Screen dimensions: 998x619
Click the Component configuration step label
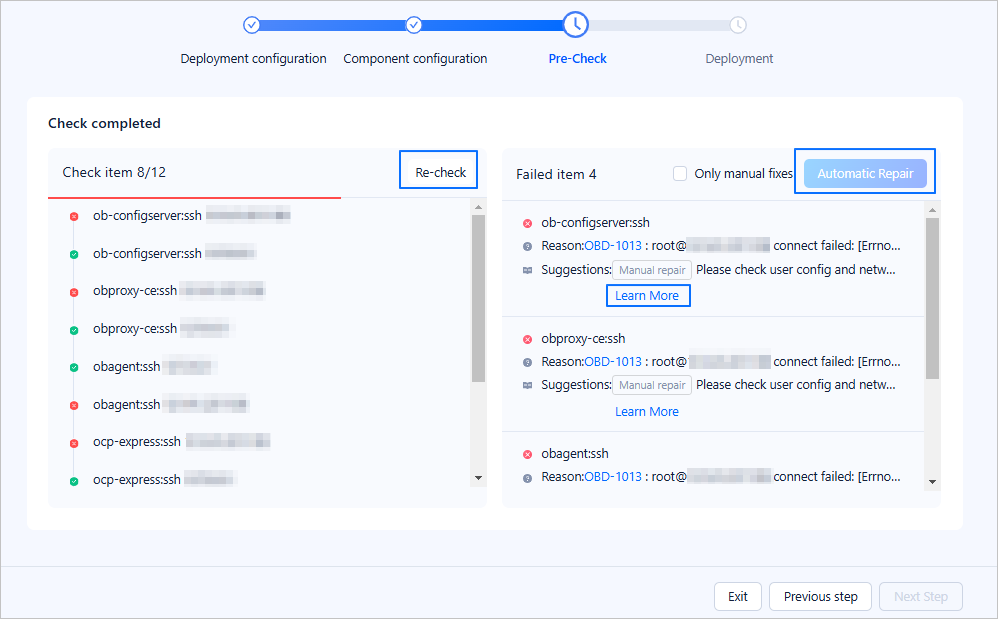pyautogui.click(x=415, y=59)
